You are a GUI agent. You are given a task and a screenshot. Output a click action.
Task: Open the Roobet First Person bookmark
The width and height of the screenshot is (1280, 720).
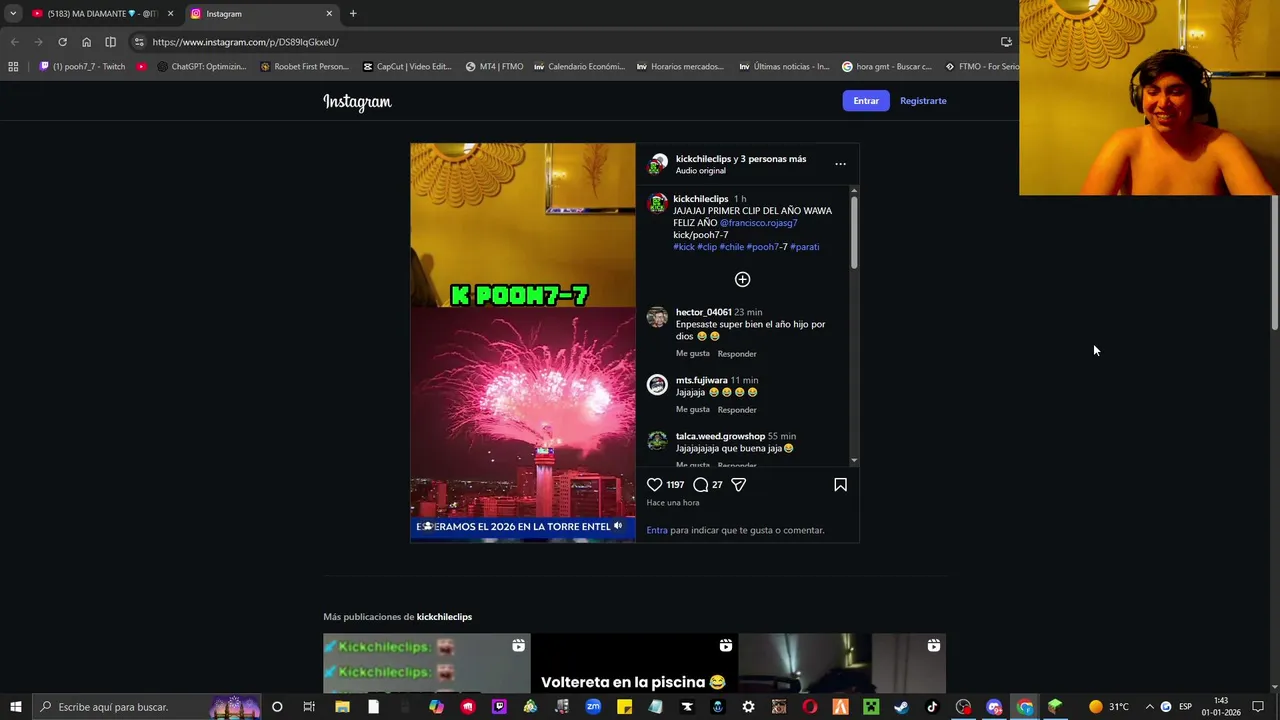pos(304,67)
